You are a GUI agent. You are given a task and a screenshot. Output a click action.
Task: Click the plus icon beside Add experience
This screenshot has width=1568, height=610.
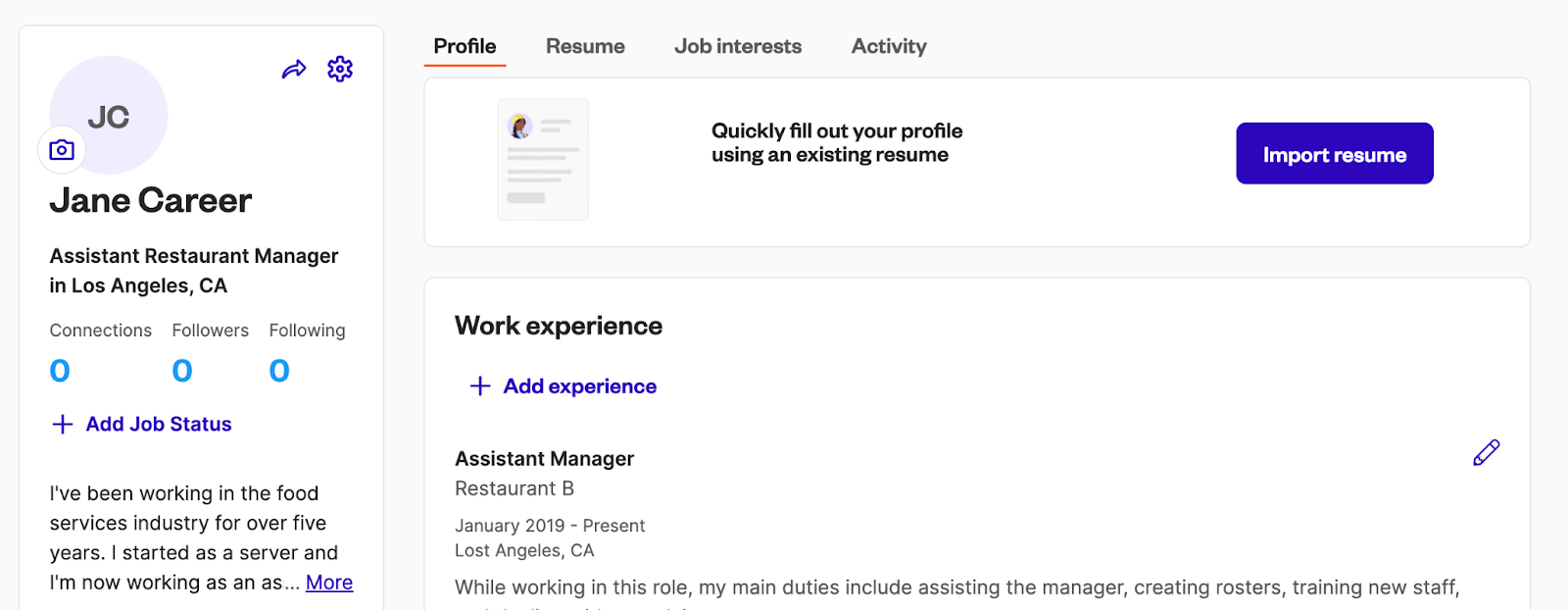(x=480, y=386)
